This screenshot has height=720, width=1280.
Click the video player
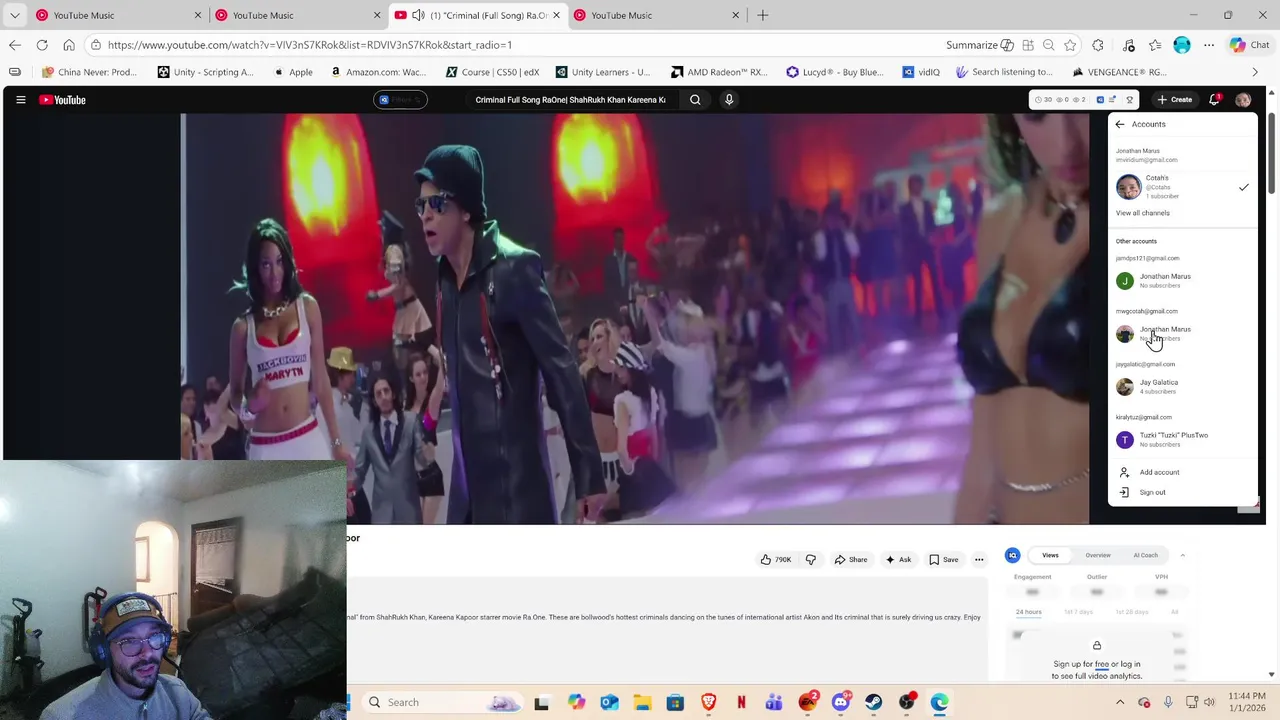pos(634,318)
